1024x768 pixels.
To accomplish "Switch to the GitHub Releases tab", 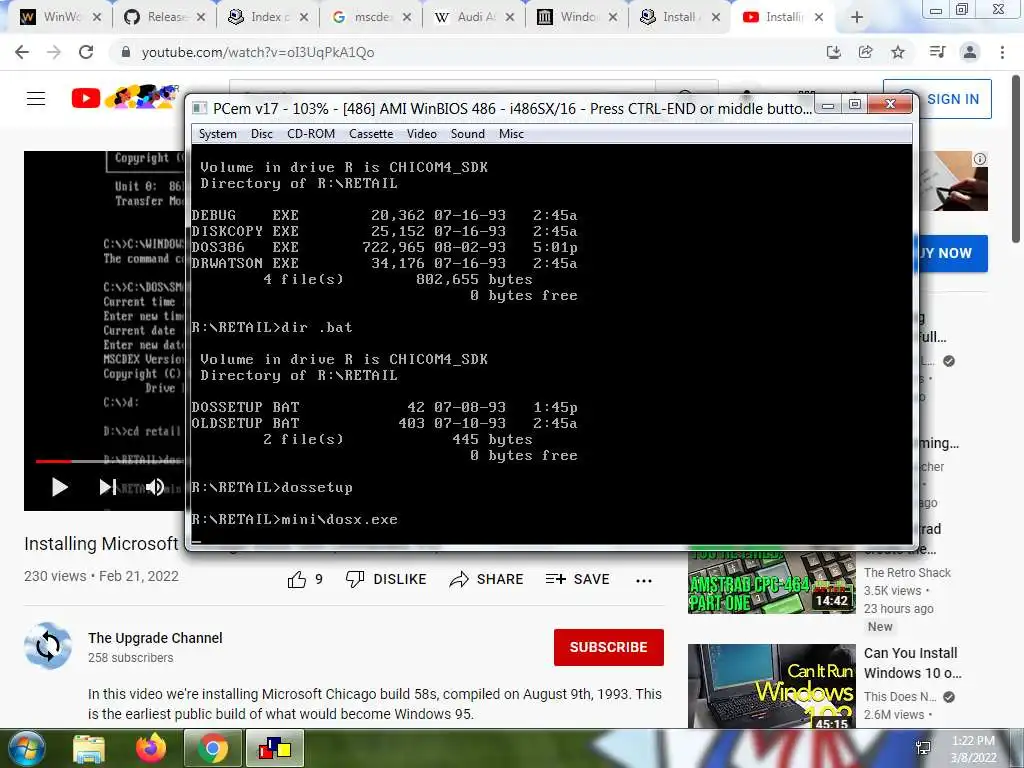I will 165,17.
